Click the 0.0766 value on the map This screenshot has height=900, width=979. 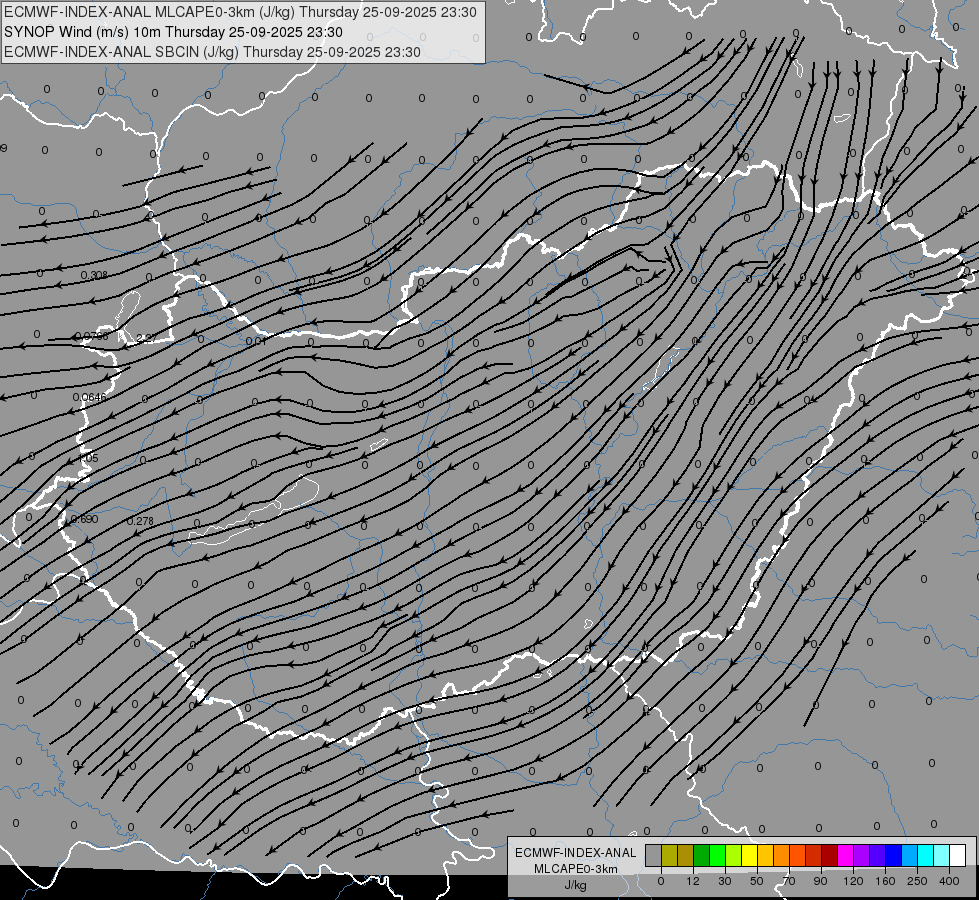[91, 336]
